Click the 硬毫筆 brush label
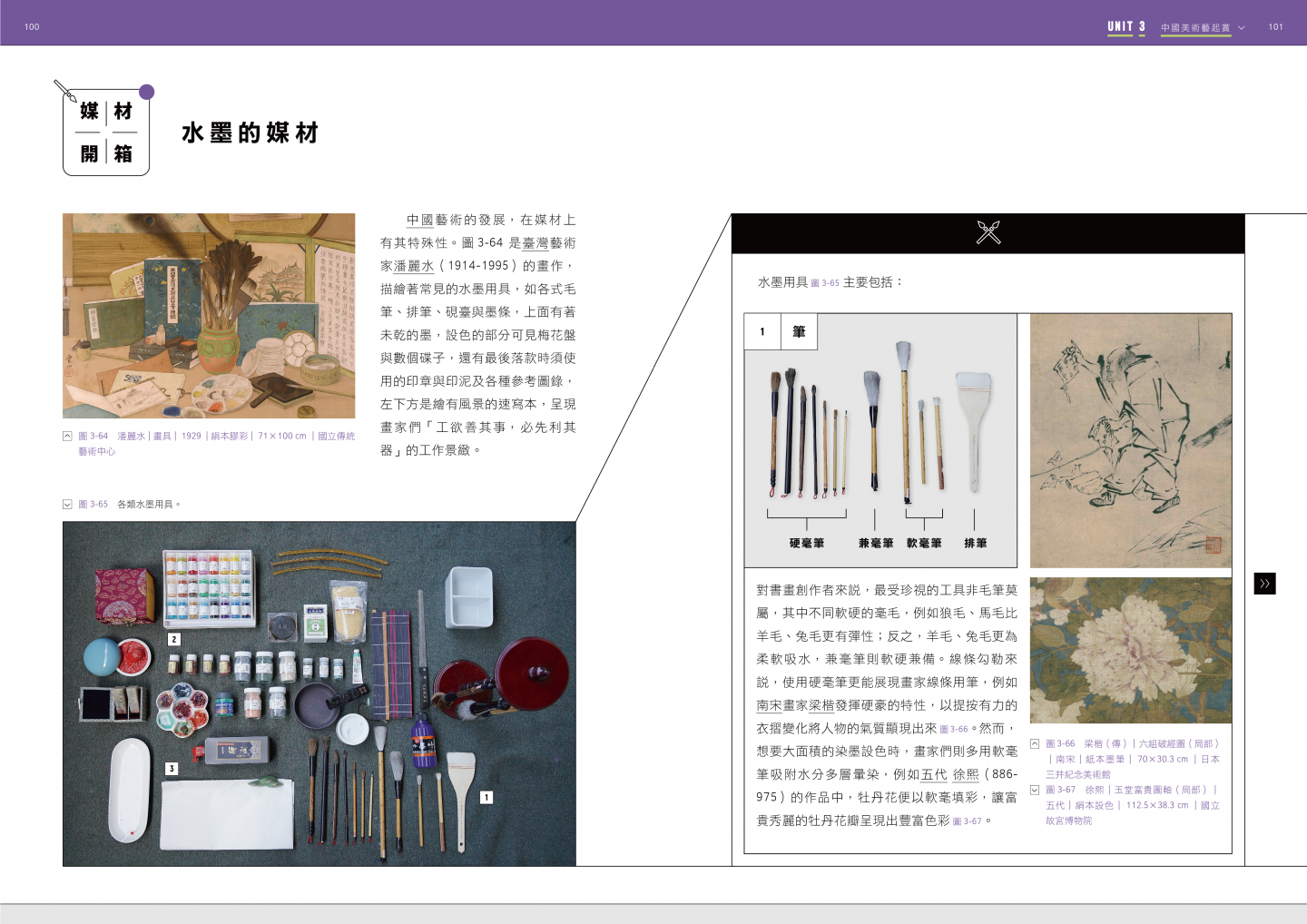This screenshot has width=1307, height=924. point(806,543)
